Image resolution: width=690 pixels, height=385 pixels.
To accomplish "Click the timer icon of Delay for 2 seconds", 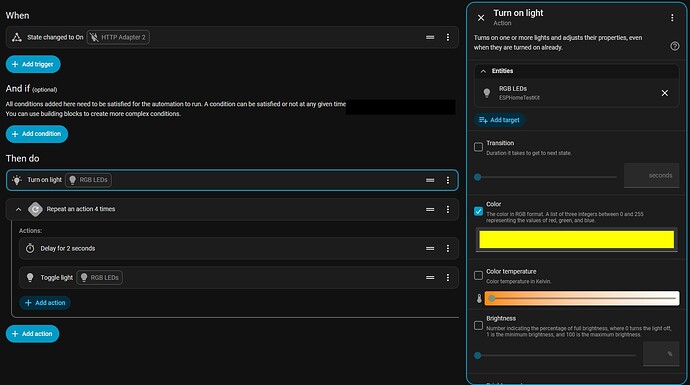I will tap(30, 248).
